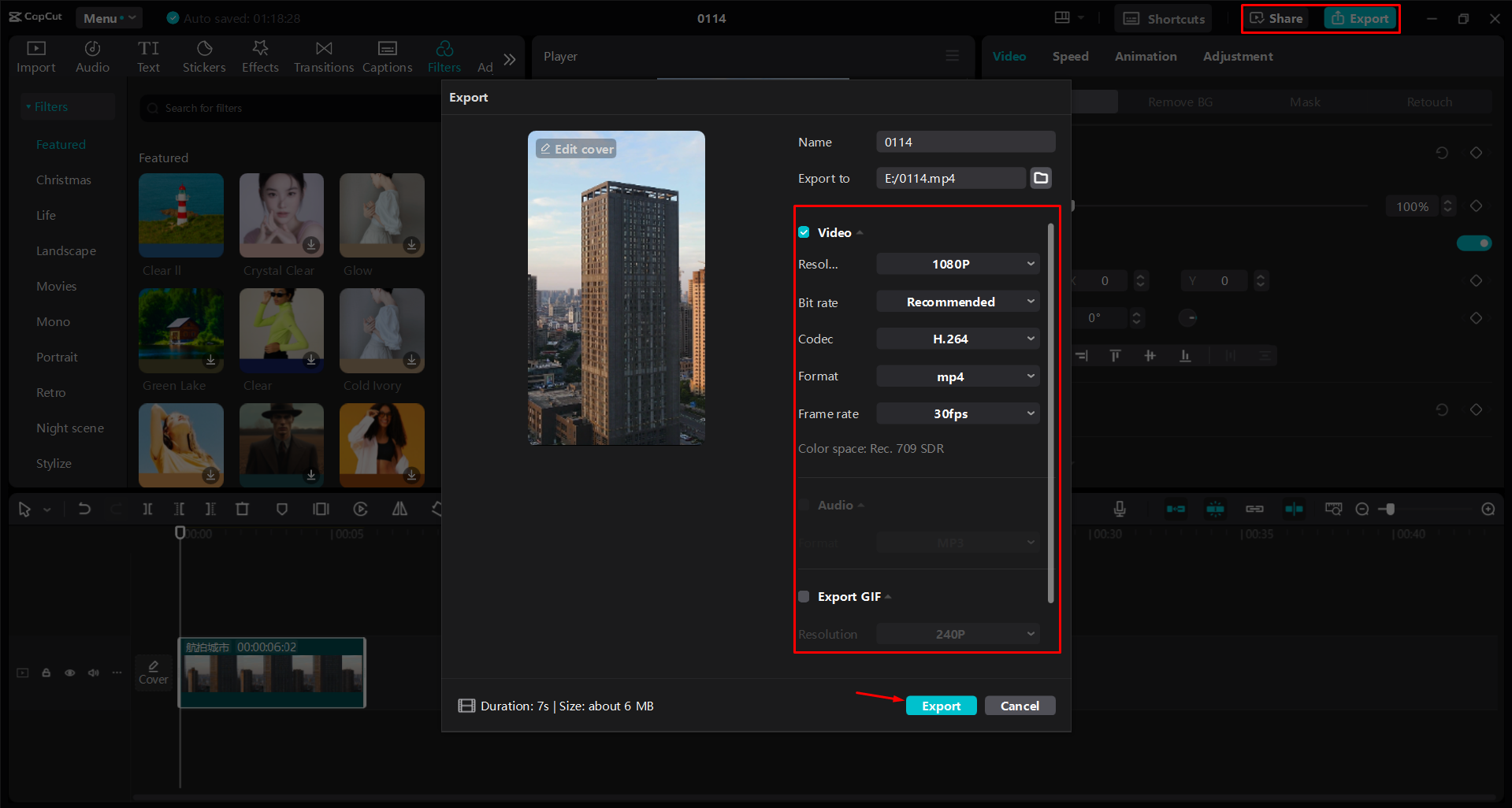The image size is (1512, 808).
Task: Open the Effects panel
Action: (x=260, y=55)
